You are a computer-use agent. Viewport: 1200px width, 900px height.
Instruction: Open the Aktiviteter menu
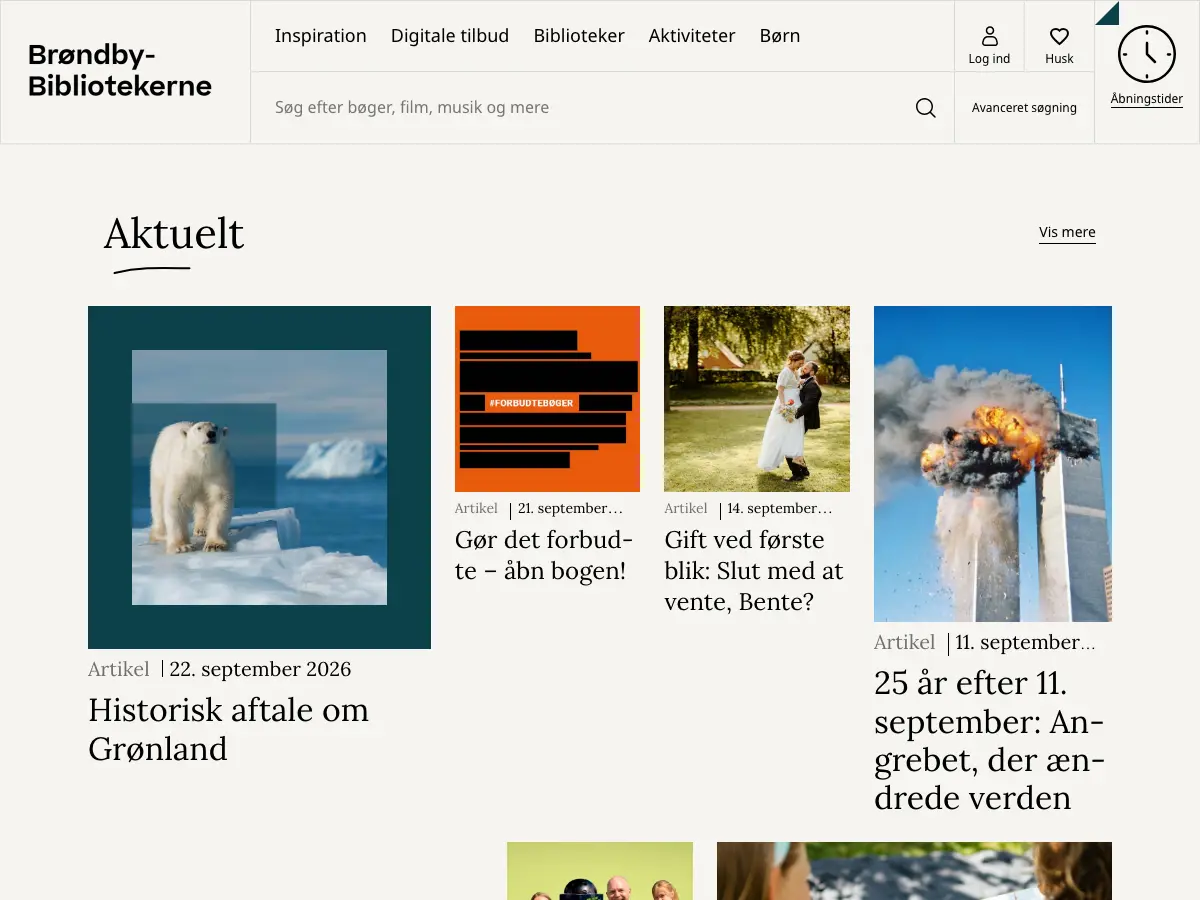692,36
